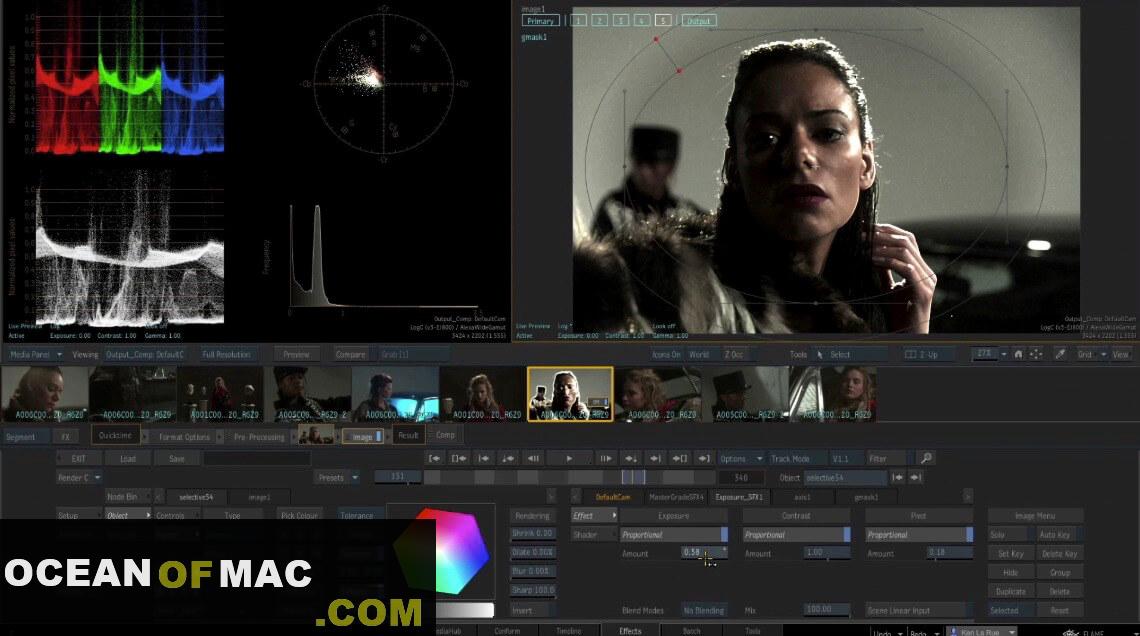Click the grayscale luminance gradient bar
The height and width of the screenshot is (636, 1140).
tap(465, 611)
